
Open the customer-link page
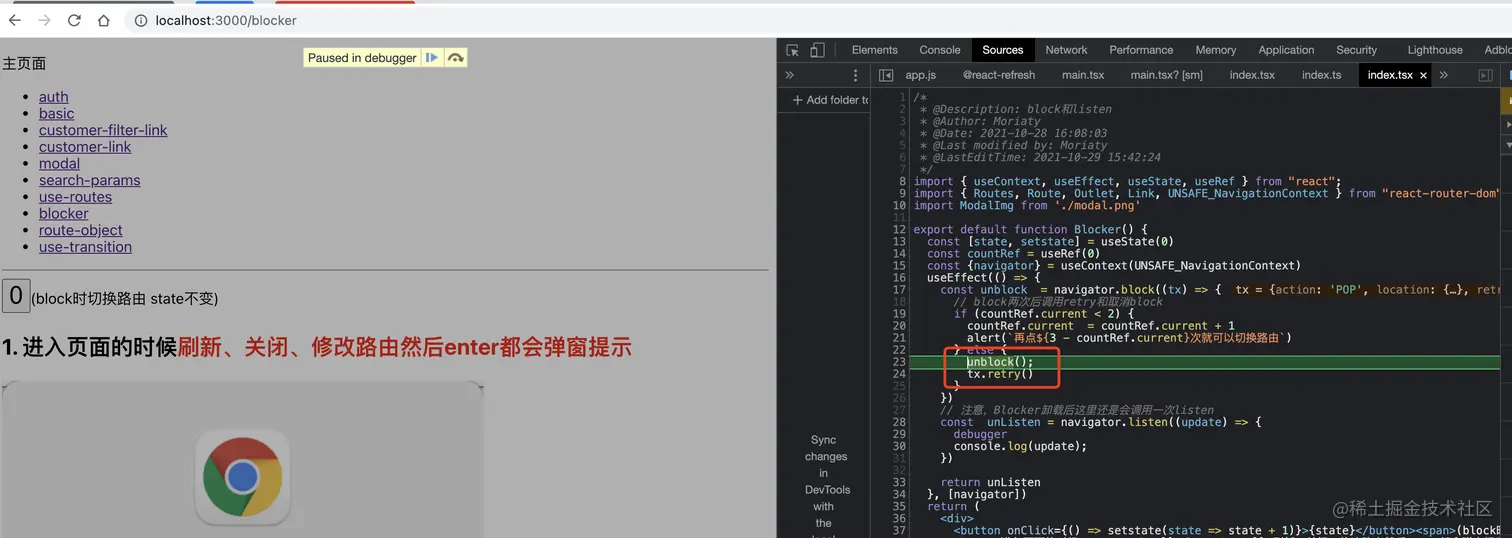[x=85, y=147]
